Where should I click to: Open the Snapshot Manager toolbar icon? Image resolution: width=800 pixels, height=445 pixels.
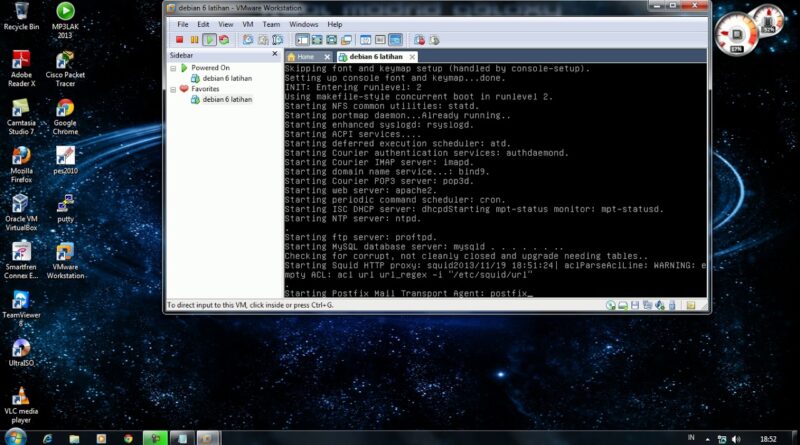[x=278, y=40]
